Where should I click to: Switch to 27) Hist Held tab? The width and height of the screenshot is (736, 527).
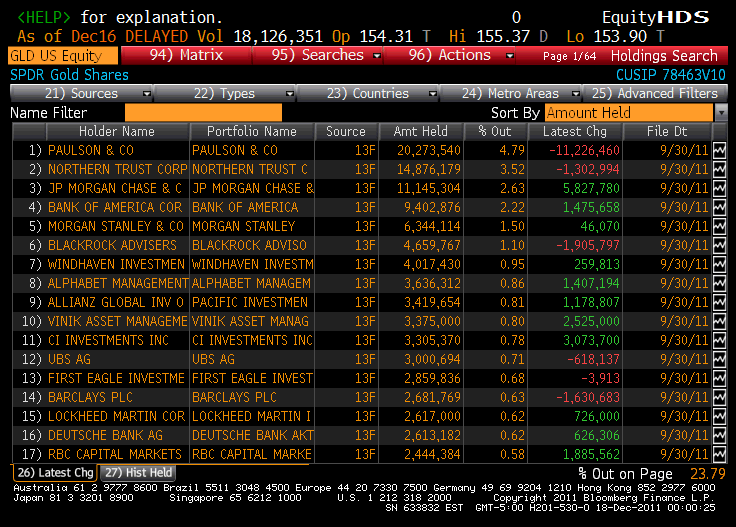tap(138, 473)
